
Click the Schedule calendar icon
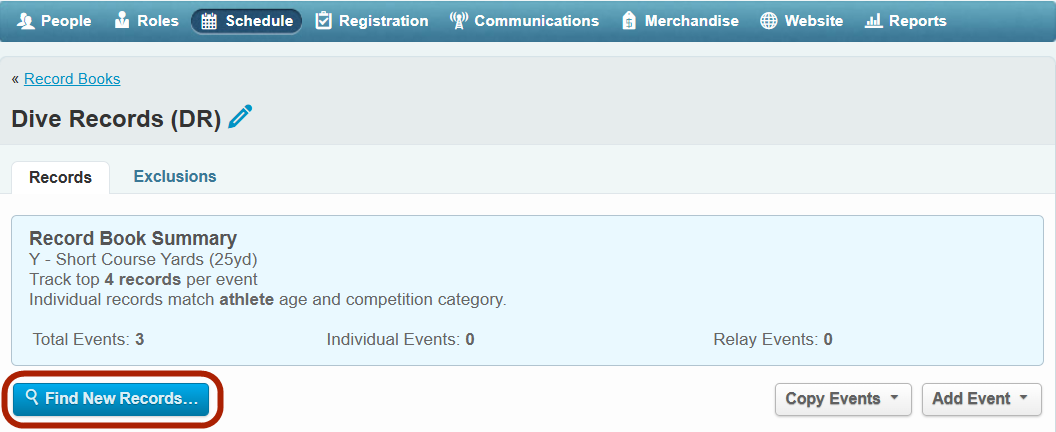coord(209,21)
